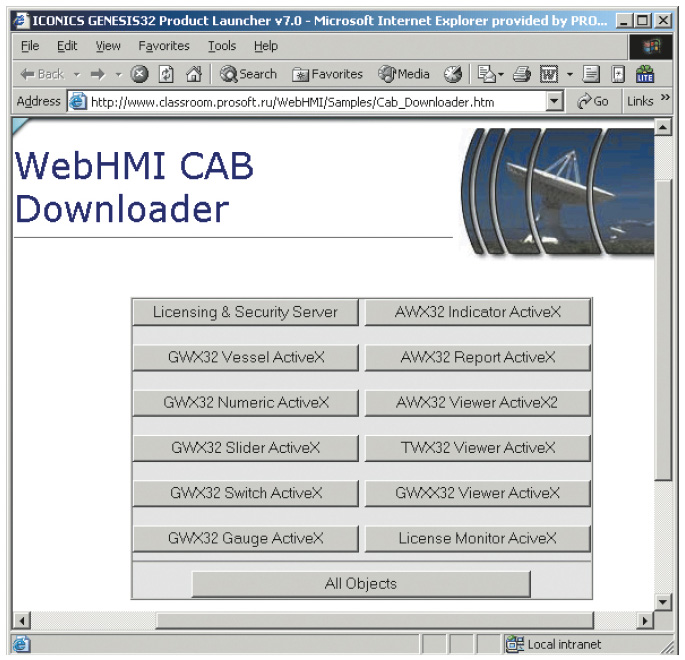Open the Edit menu
The image size is (685, 660).
click(67, 46)
